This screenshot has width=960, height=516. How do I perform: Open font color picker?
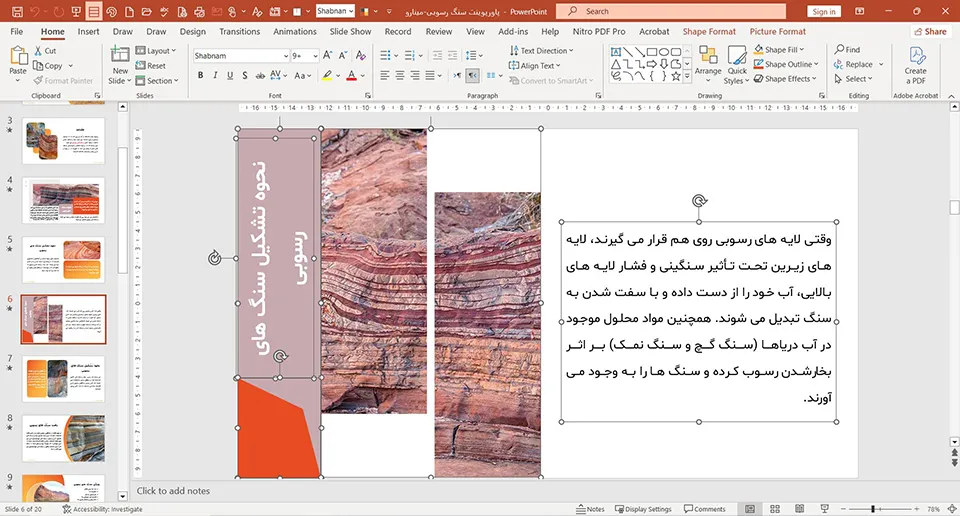pyautogui.click(x=362, y=75)
